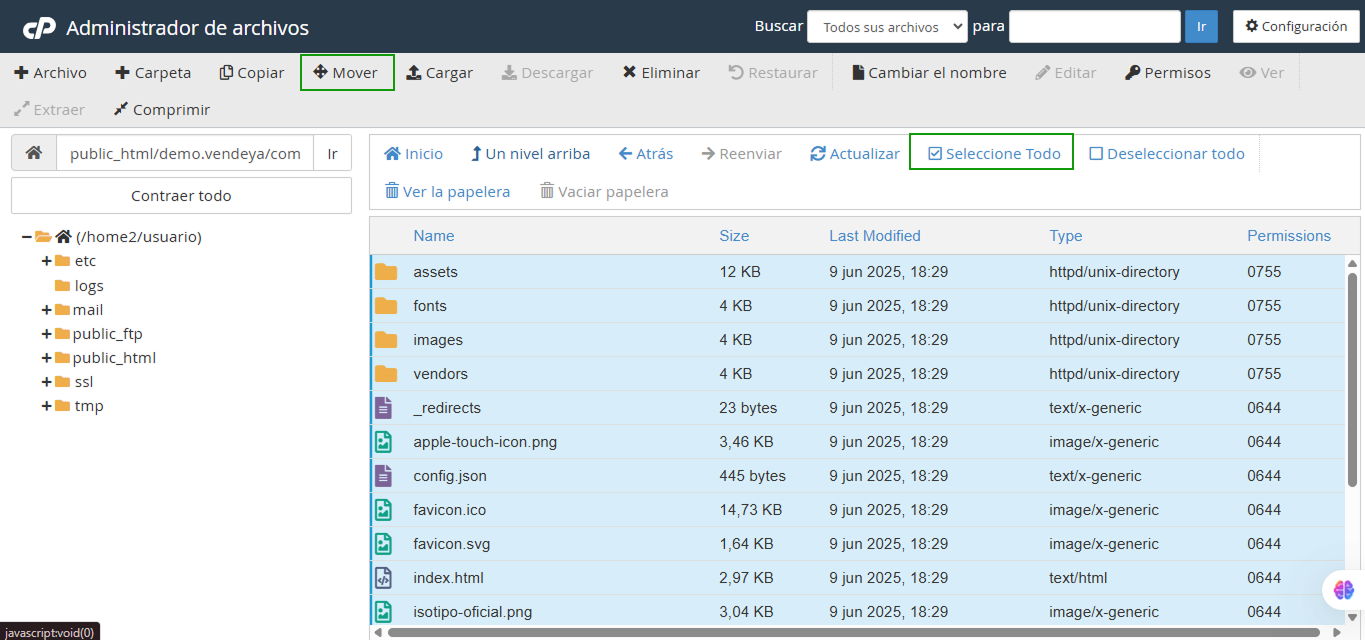Click Actualizar refresh icon
Viewport: 1365px width, 640px height.
(818, 154)
